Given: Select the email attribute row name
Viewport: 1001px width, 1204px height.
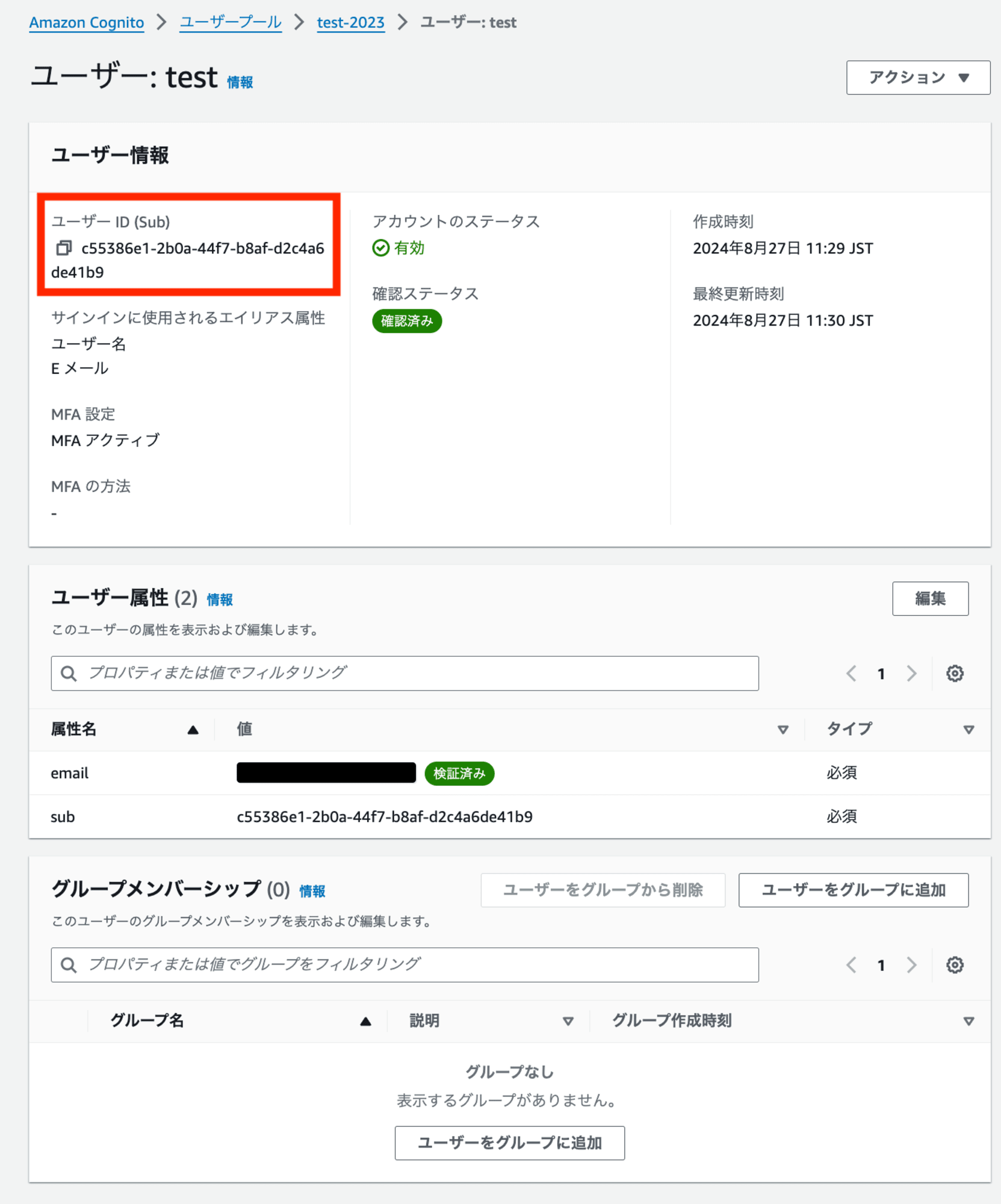Looking at the screenshot, I should click(x=69, y=773).
